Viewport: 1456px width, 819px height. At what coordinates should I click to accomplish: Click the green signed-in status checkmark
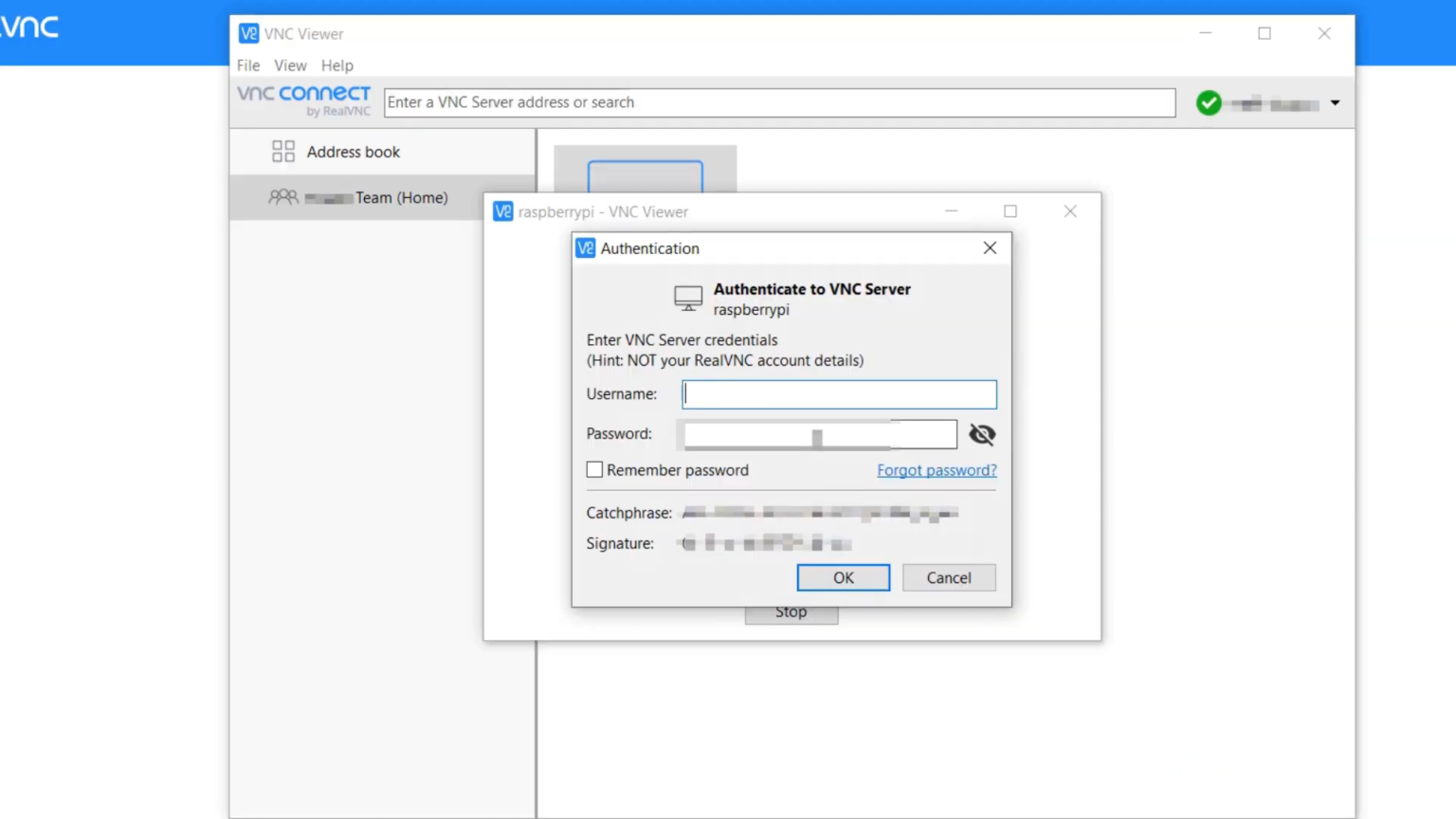click(1209, 102)
